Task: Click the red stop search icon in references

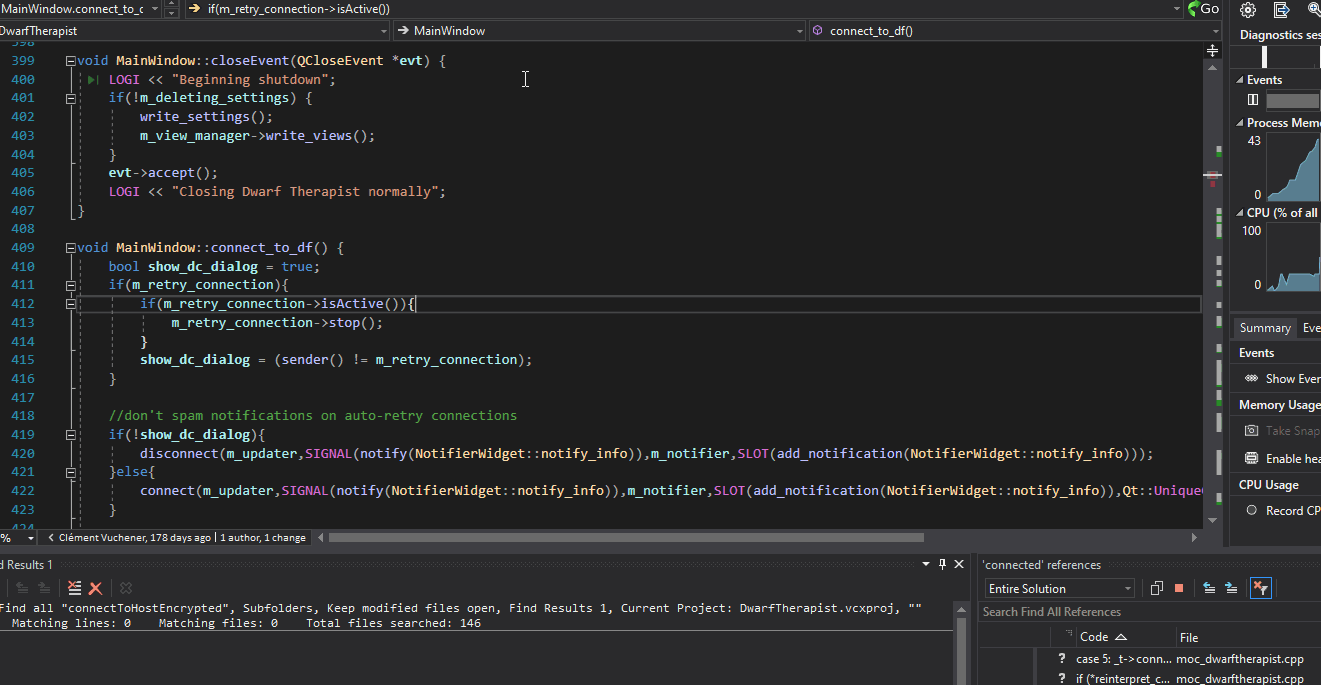Action: [1179, 588]
